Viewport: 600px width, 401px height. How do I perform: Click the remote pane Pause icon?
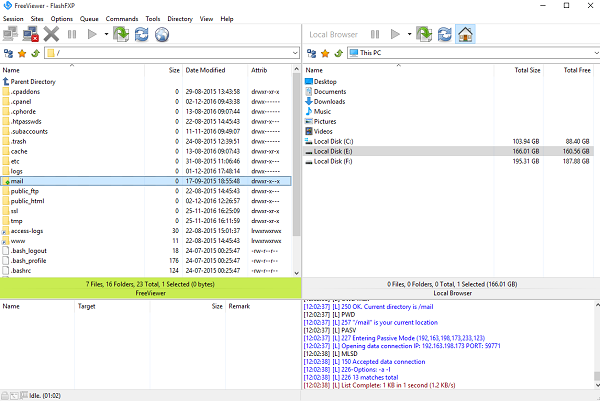pyautogui.click(x=72, y=34)
